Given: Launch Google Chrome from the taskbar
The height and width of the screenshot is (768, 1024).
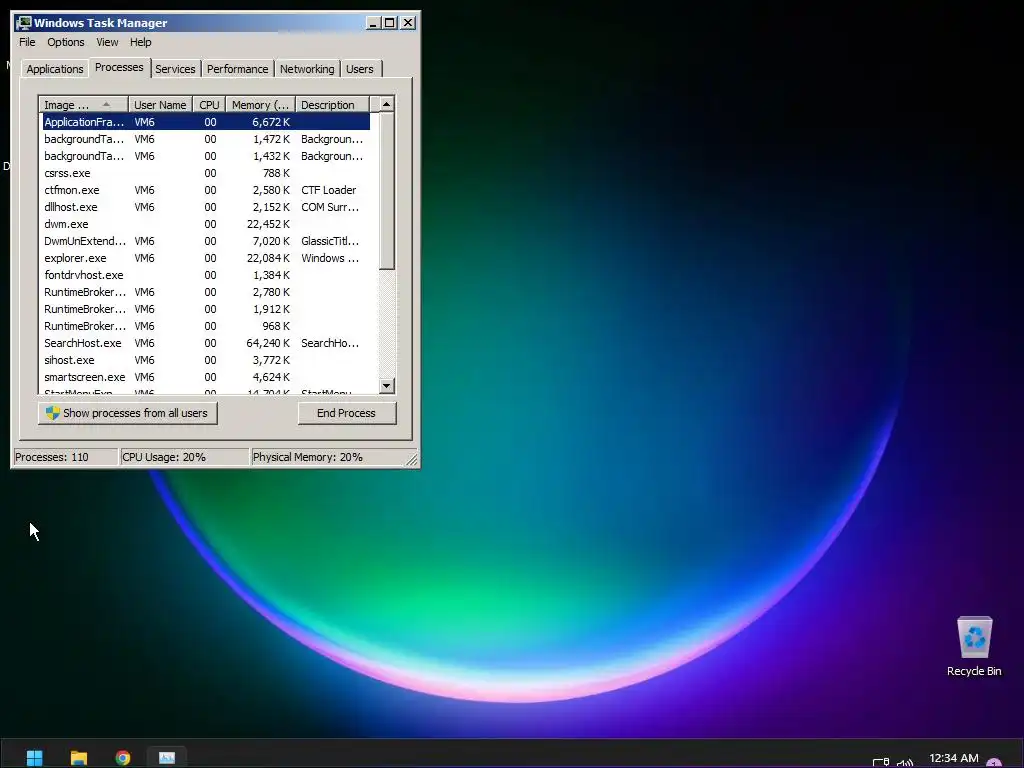Looking at the screenshot, I should point(123,758).
